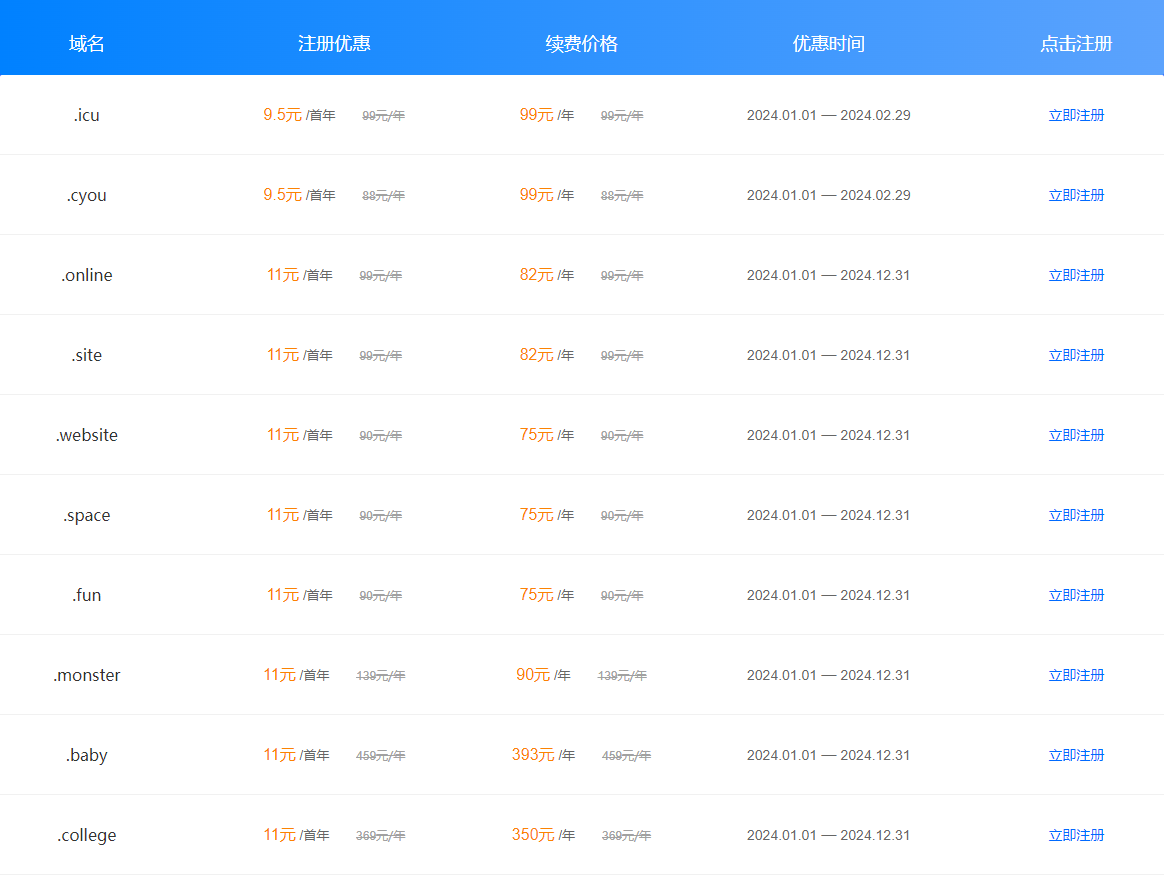Select the .website domain name cell
The width and height of the screenshot is (1164, 880).
[x=87, y=435]
